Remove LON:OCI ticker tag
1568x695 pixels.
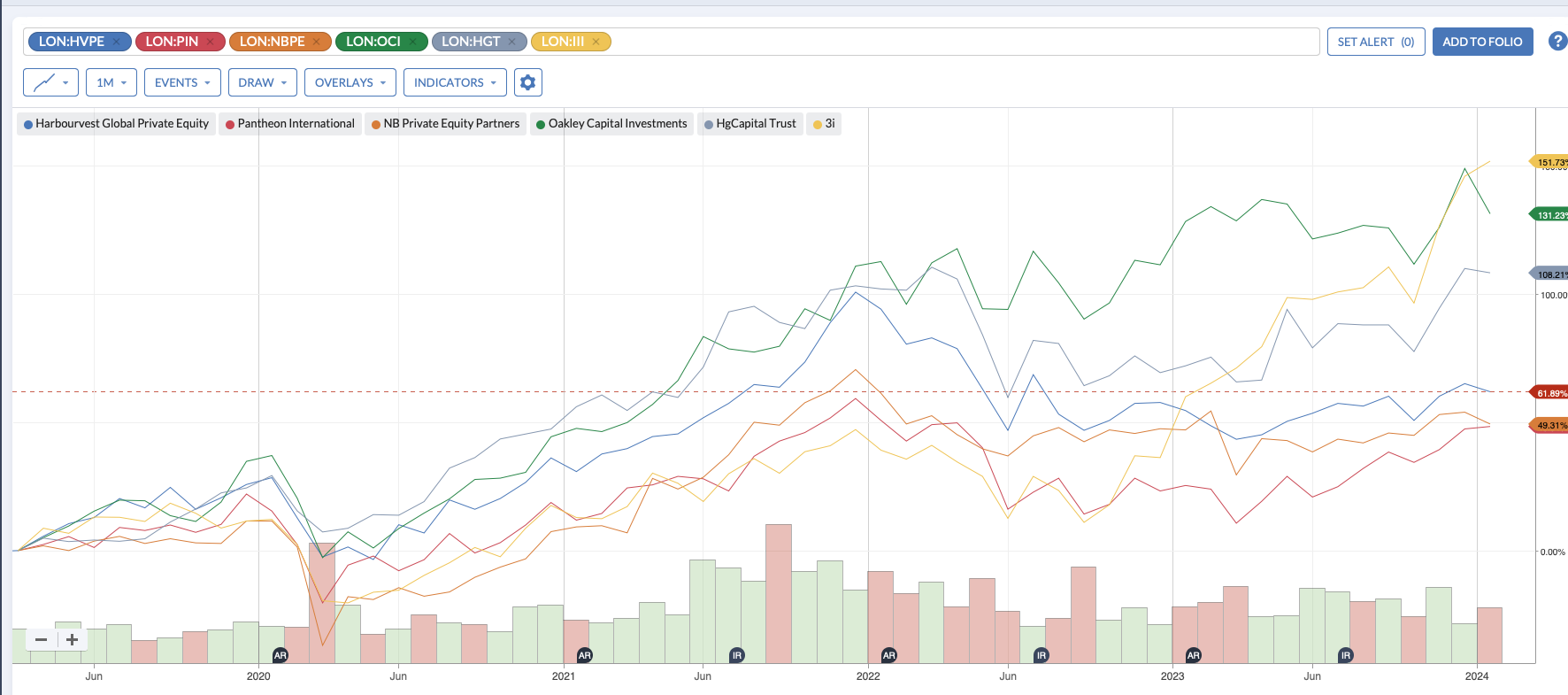coord(412,42)
